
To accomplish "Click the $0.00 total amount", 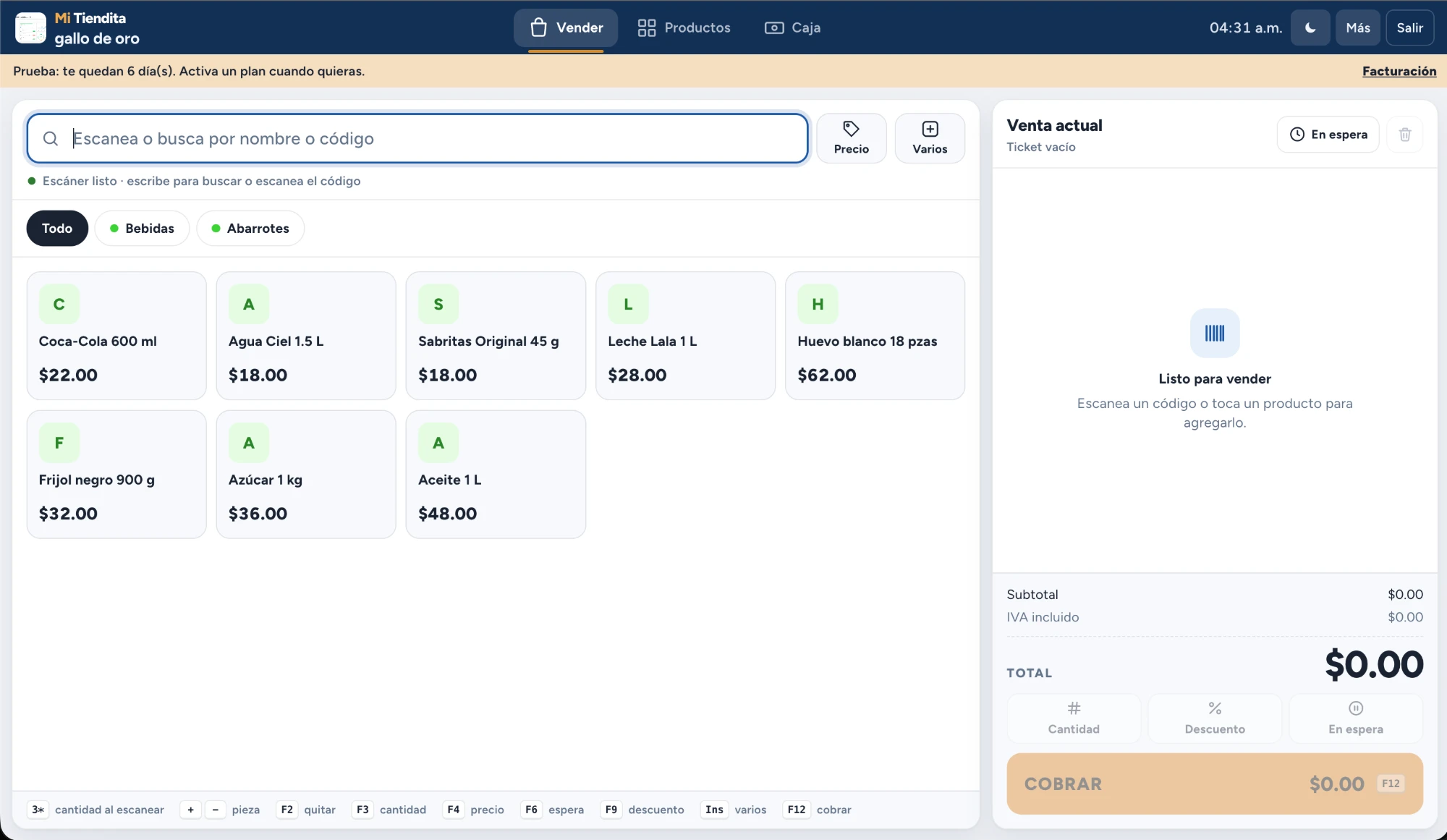I will (1374, 664).
